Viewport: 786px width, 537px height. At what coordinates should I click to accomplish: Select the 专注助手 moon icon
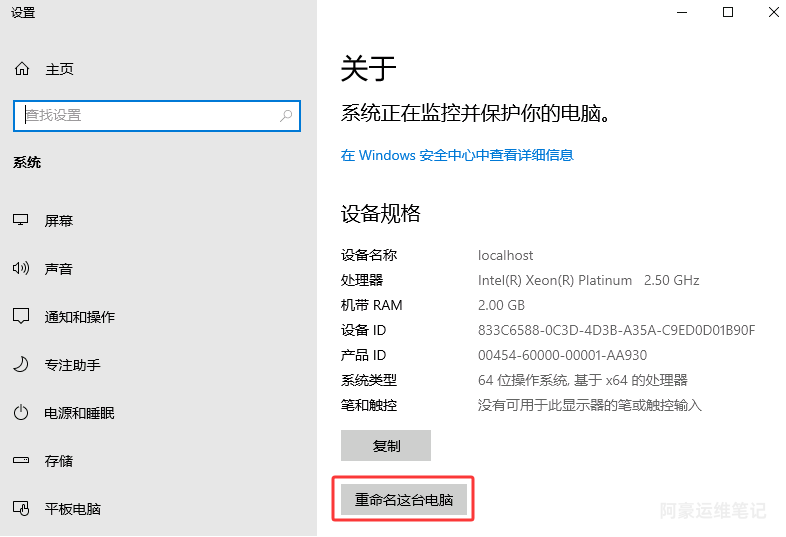[21, 365]
